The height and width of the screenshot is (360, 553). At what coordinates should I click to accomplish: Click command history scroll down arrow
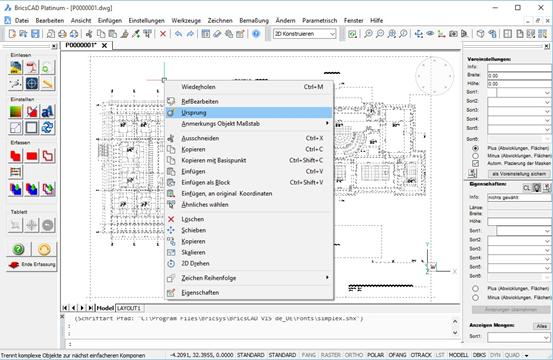(455, 332)
